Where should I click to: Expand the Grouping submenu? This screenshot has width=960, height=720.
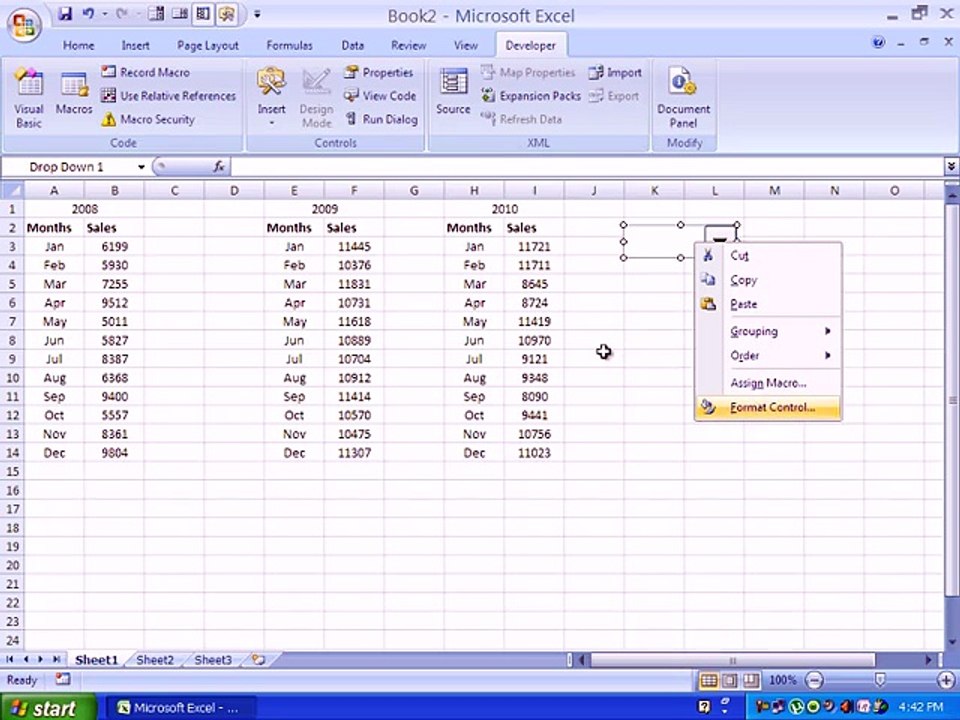[768, 331]
